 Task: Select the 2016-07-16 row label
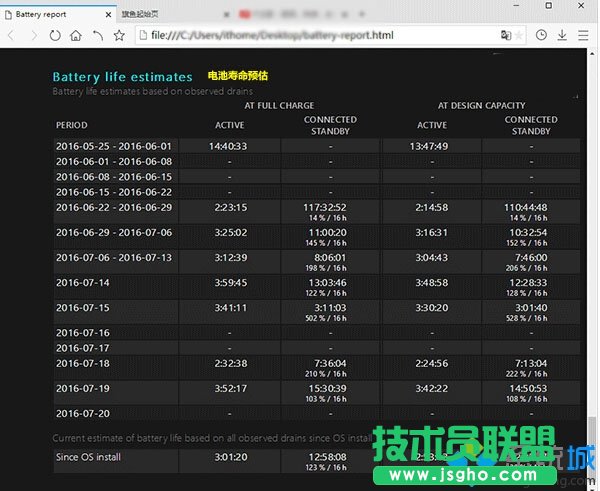coord(83,333)
